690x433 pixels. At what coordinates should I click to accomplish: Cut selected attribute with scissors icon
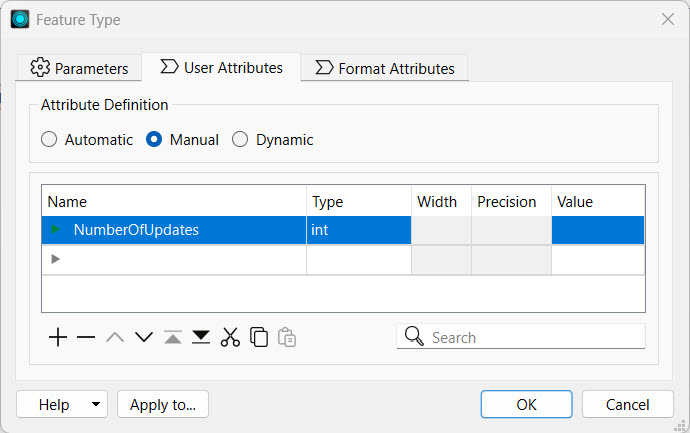click(230, 338)
